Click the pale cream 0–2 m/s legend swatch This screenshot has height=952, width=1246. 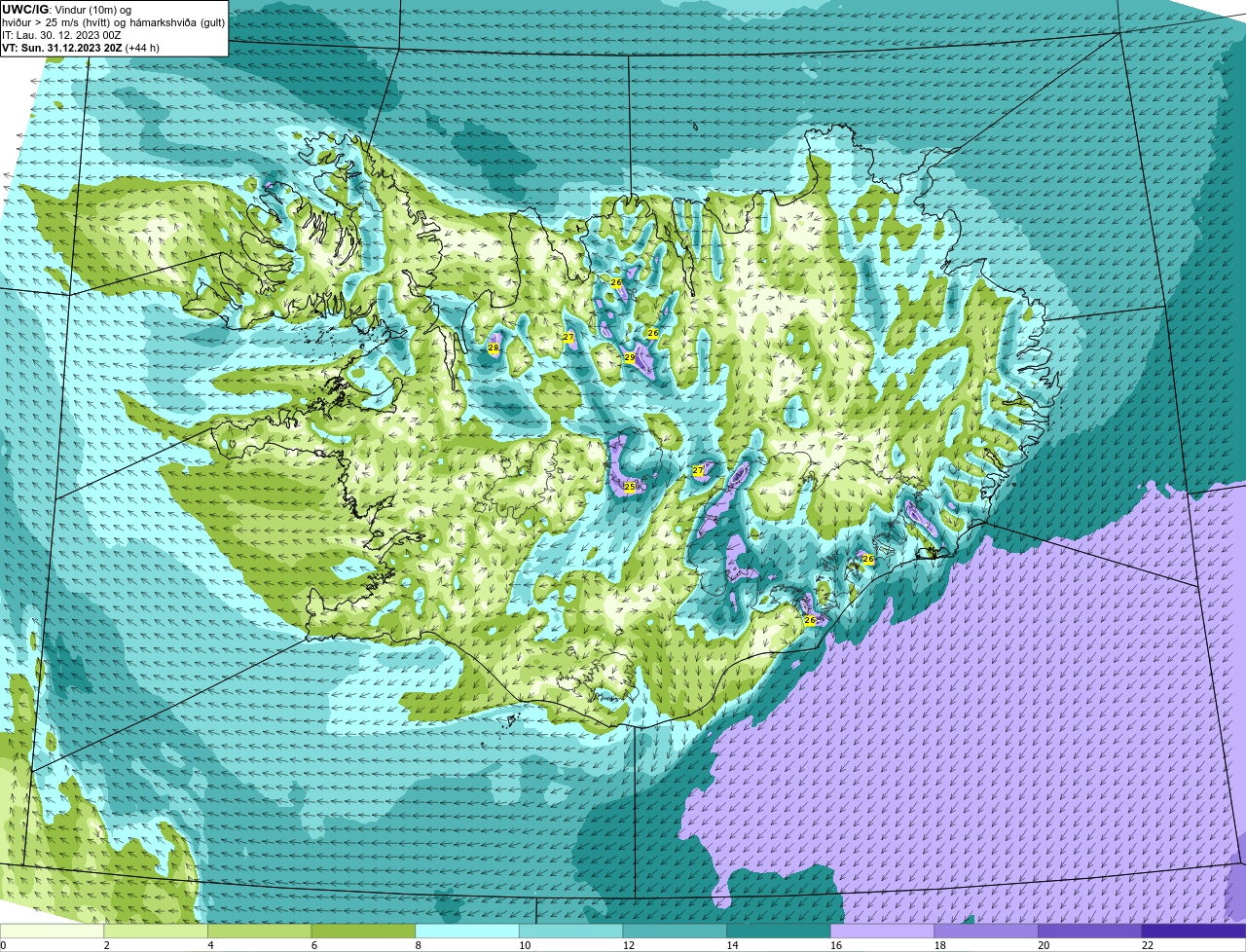coord(52,931)
